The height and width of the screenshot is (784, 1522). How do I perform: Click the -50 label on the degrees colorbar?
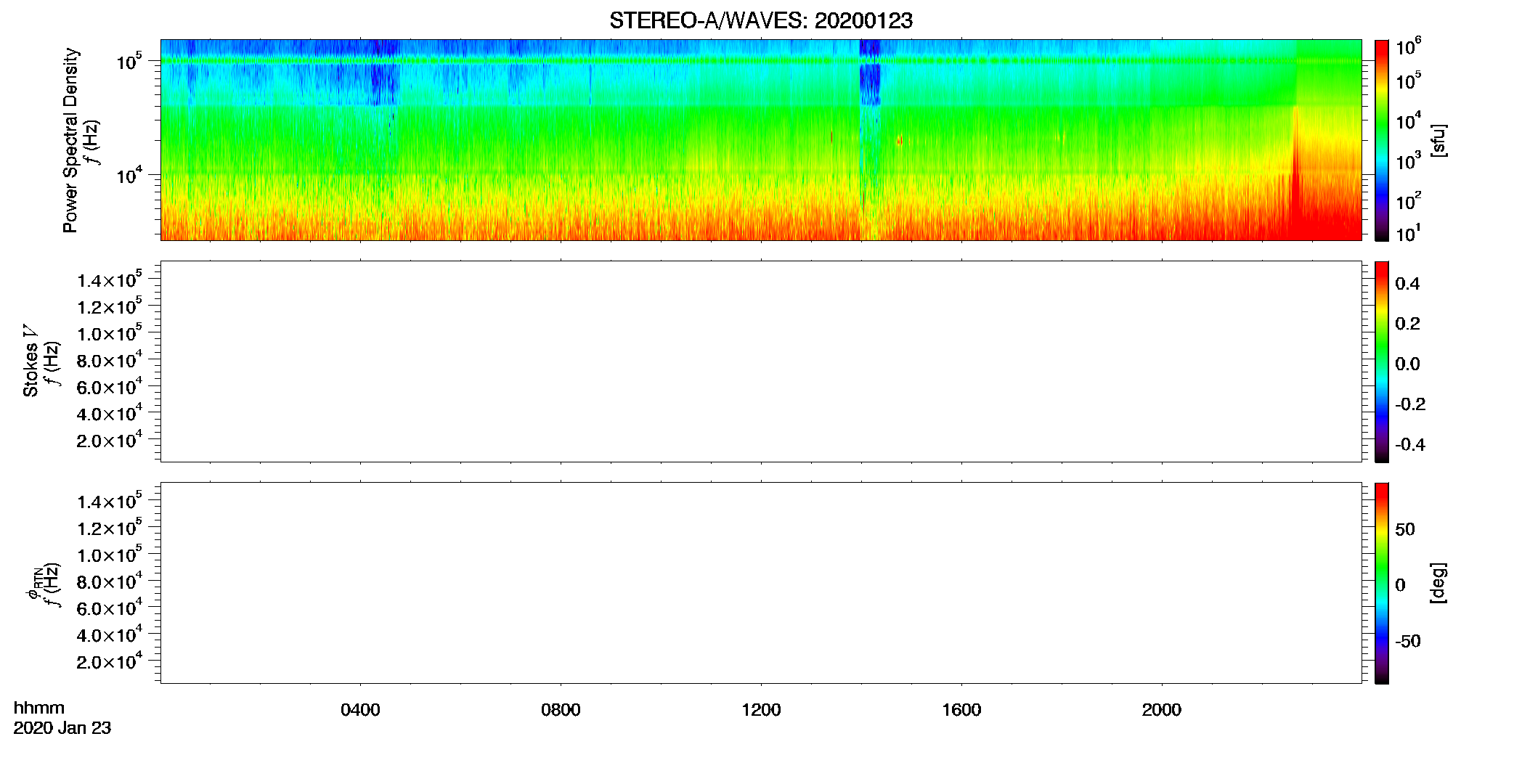click(x=1408, y=642)
